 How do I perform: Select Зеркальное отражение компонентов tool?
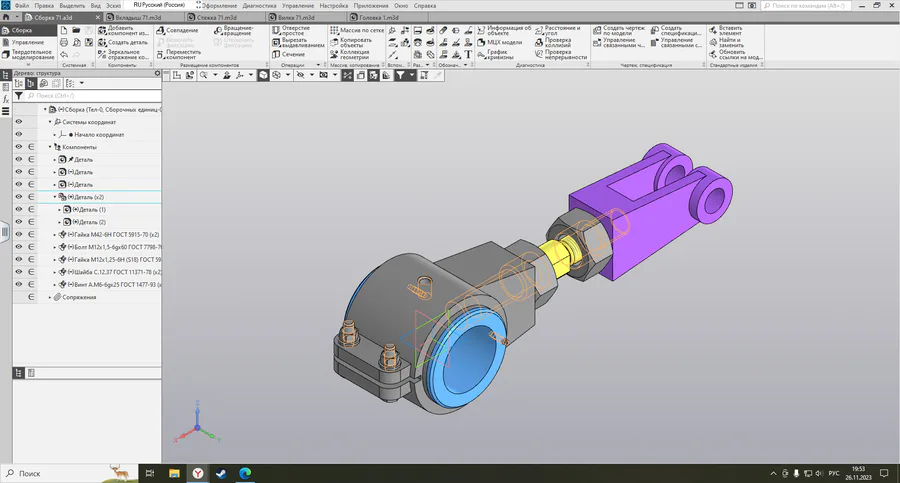tap(123, 55)
